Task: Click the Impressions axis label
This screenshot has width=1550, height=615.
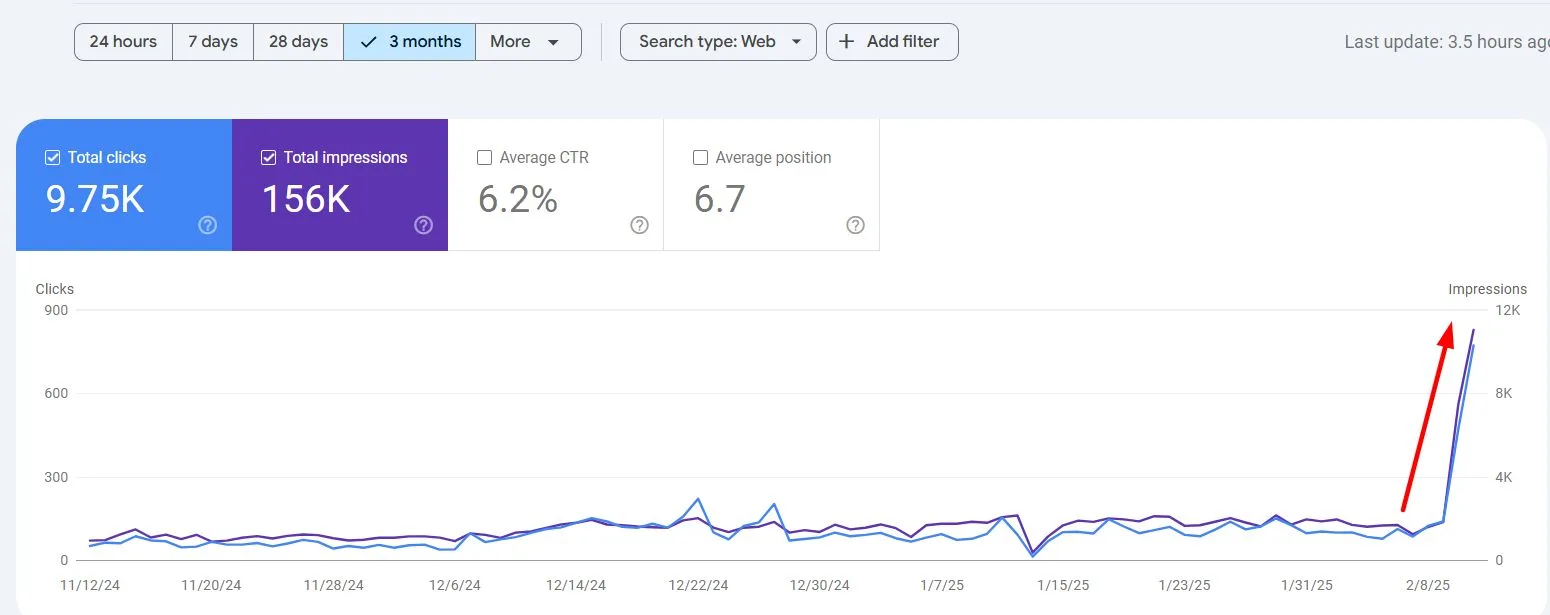Action: (1487, 288)
